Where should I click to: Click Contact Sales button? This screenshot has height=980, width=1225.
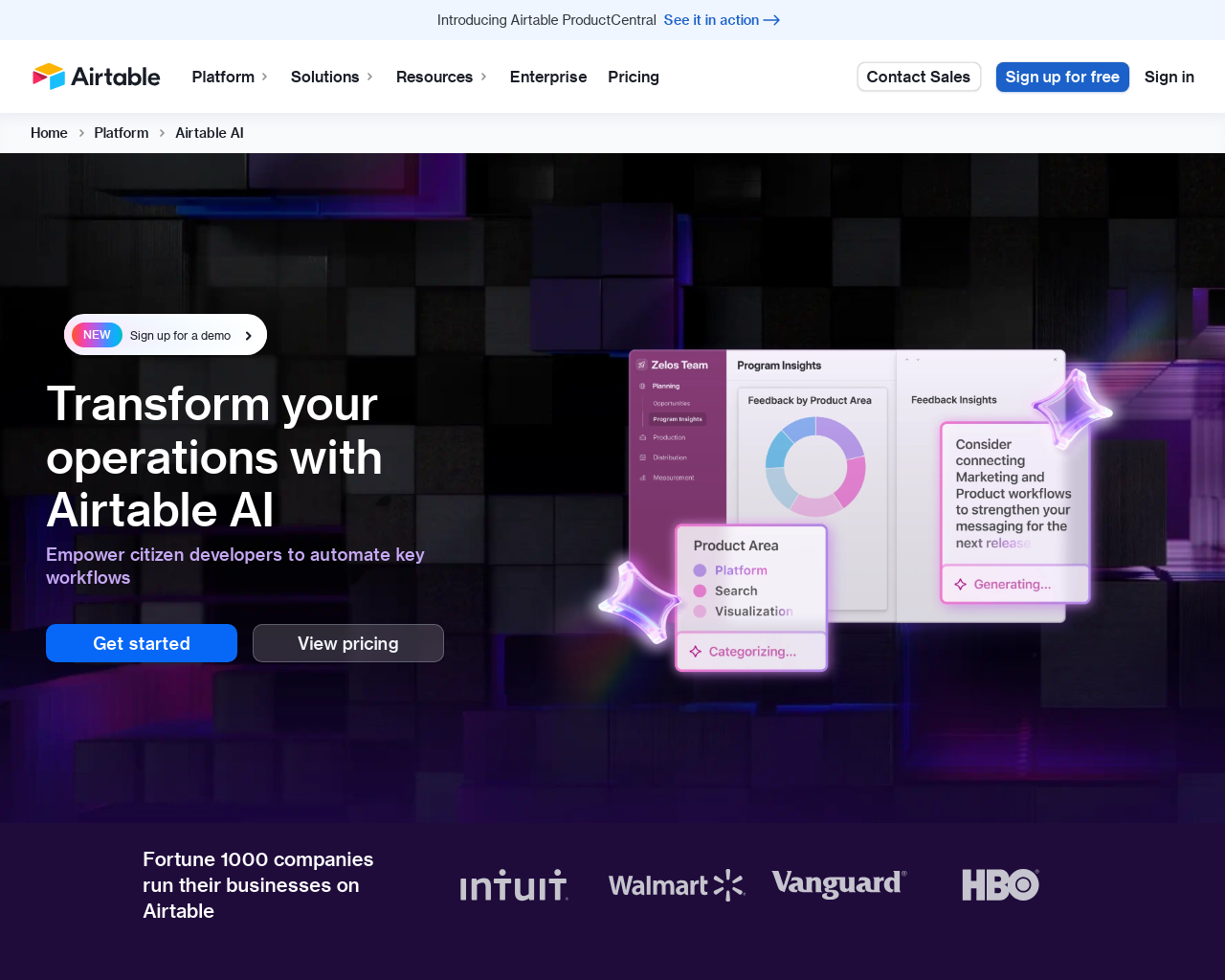(x=919, y=77)
